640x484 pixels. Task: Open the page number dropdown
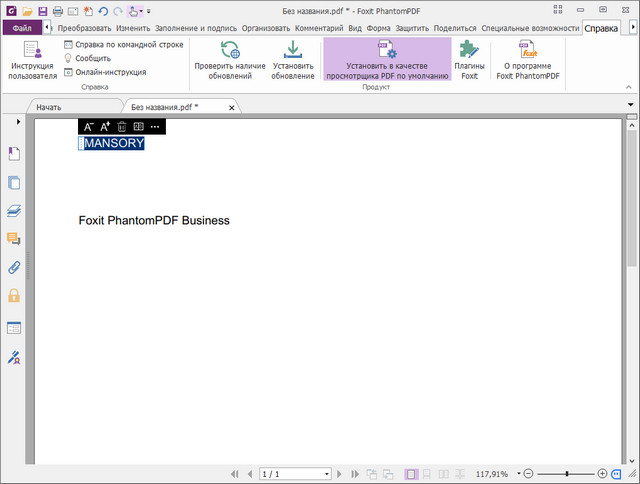pyautogui.click(x=326, y=473)
